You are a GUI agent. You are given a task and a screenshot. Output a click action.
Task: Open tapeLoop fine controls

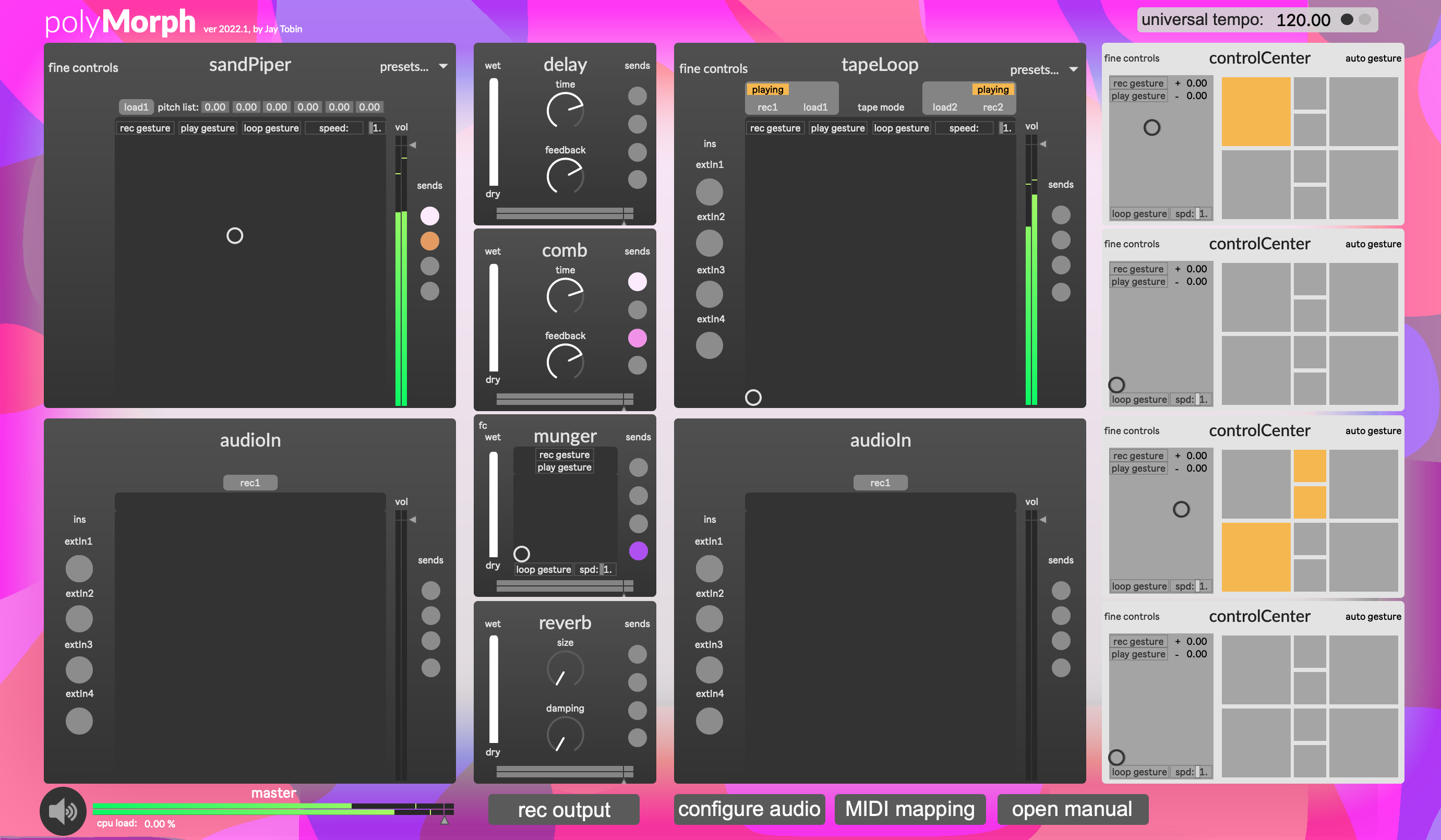point(713,69)
